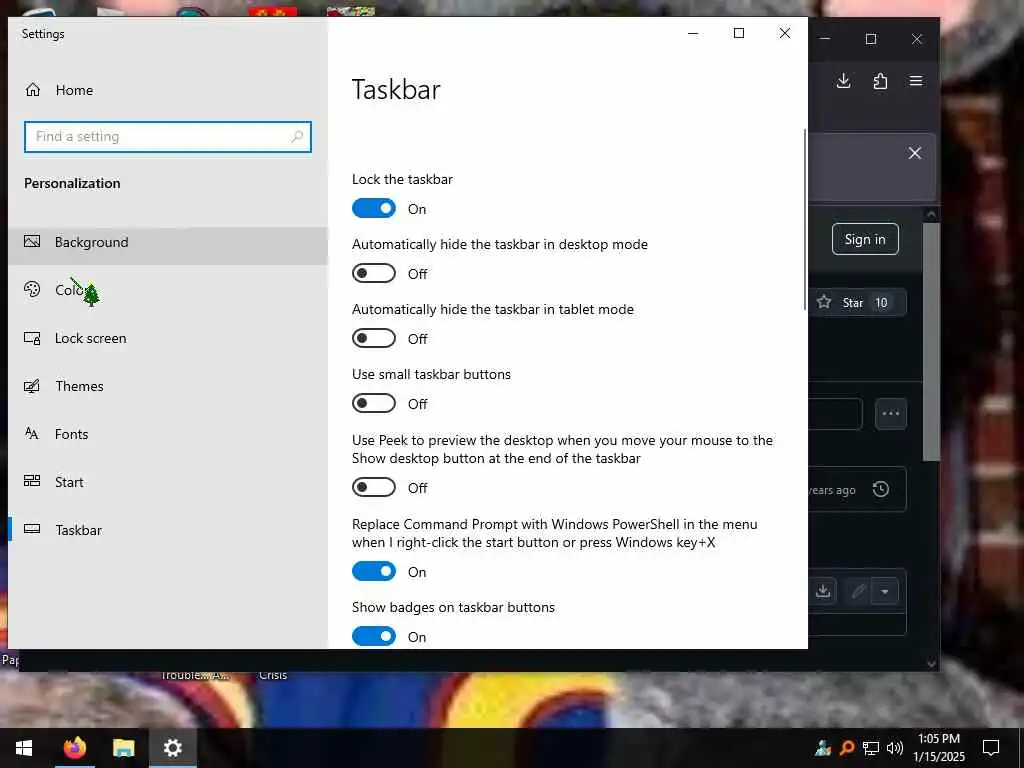Viewport: 1024px width, 768px height.
Task: Dismiss the browser notification bar with X
Action: pos(915,153)
